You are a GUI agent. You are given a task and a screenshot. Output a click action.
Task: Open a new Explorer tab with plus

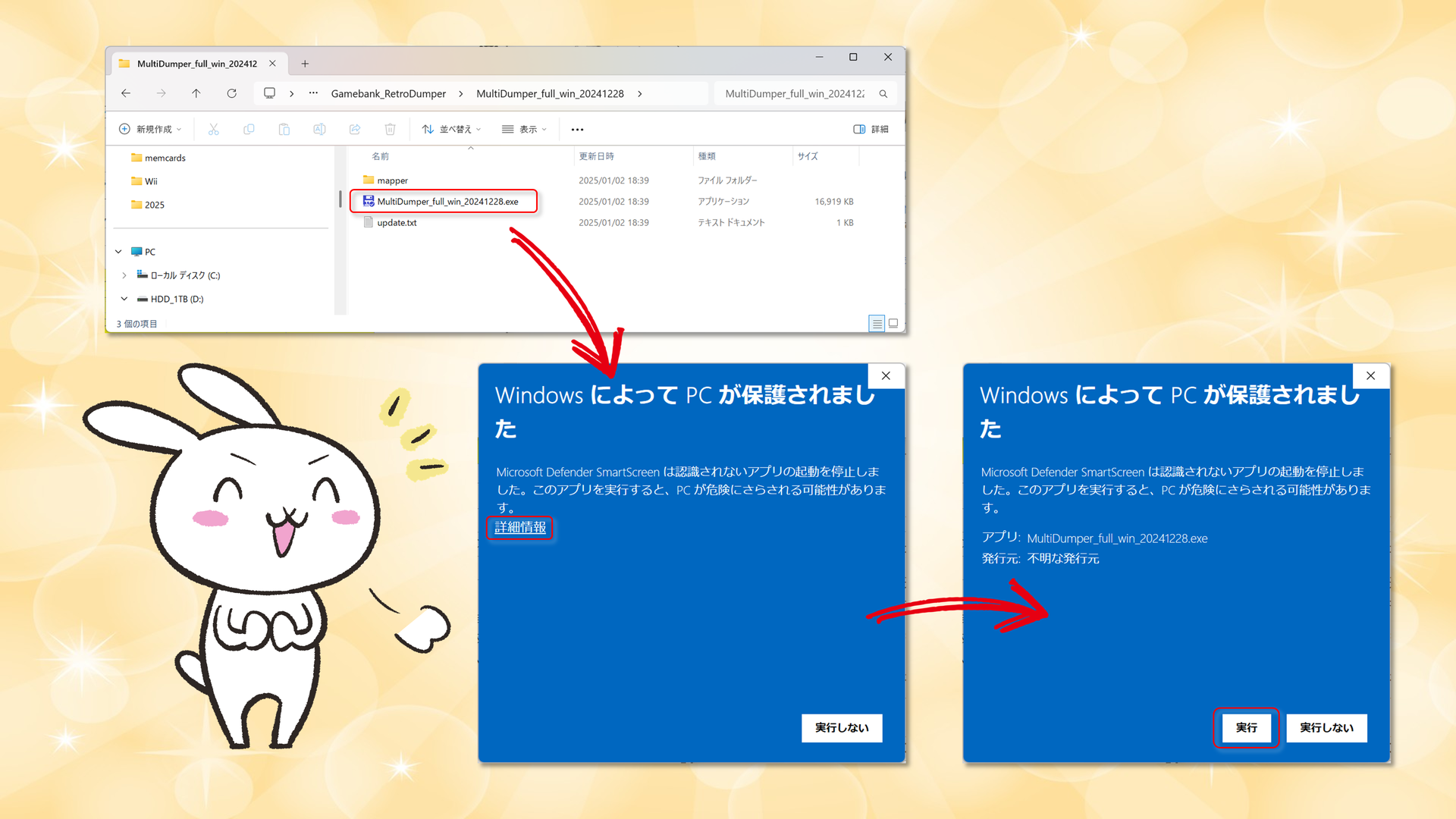click(305, 64)
